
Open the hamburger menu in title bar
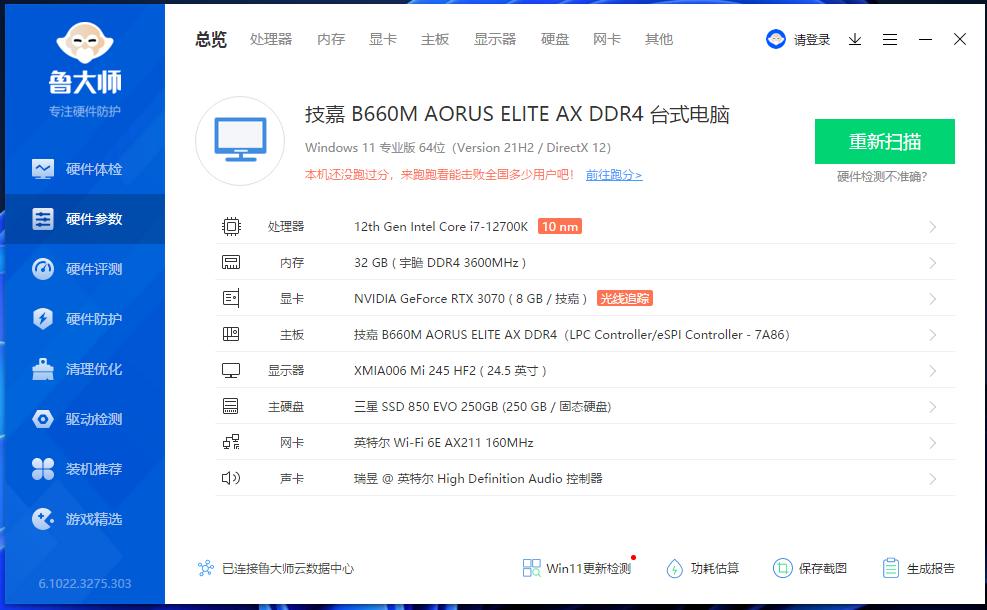(x=890, y=40)
